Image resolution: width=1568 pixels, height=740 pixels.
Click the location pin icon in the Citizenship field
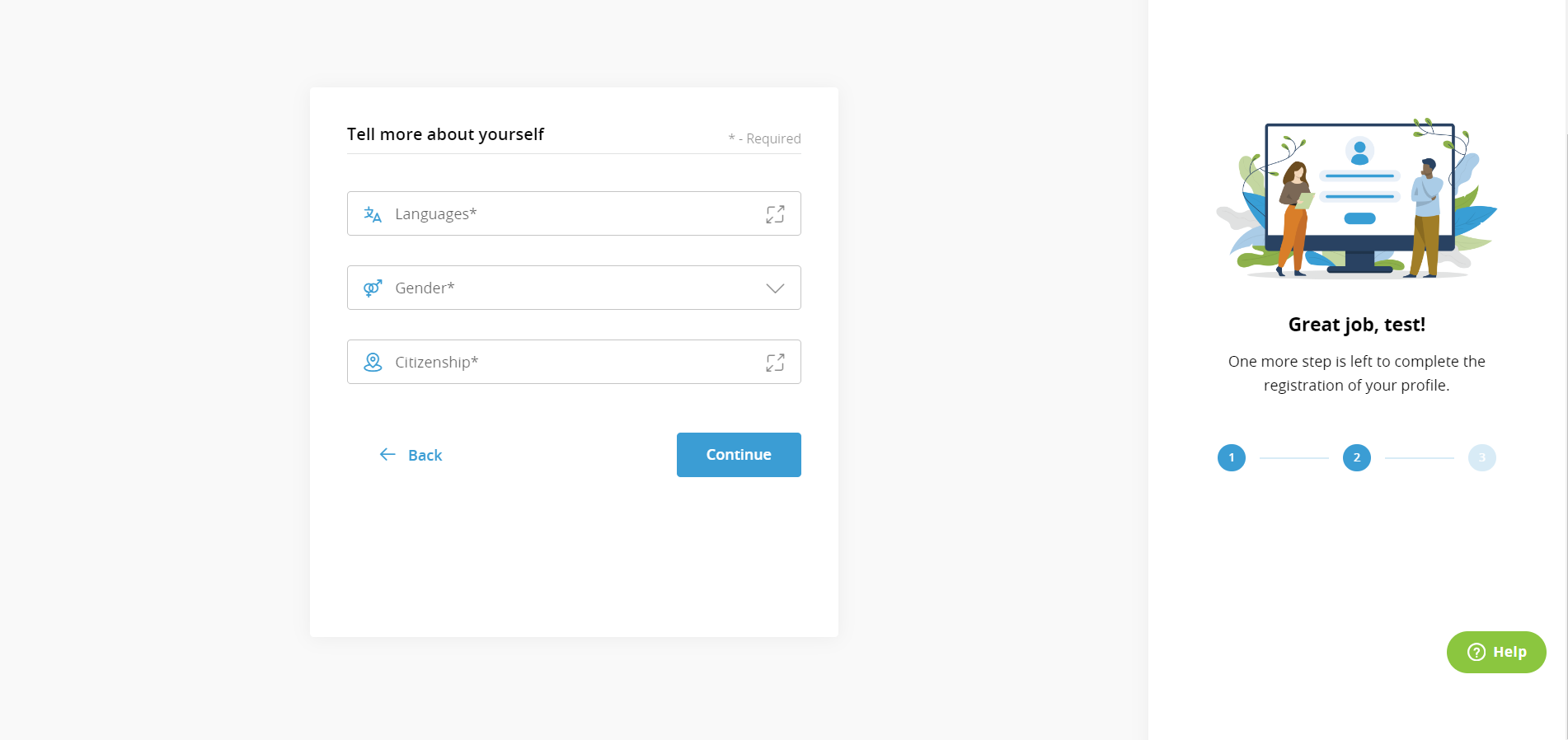click(x=372, y=362)
